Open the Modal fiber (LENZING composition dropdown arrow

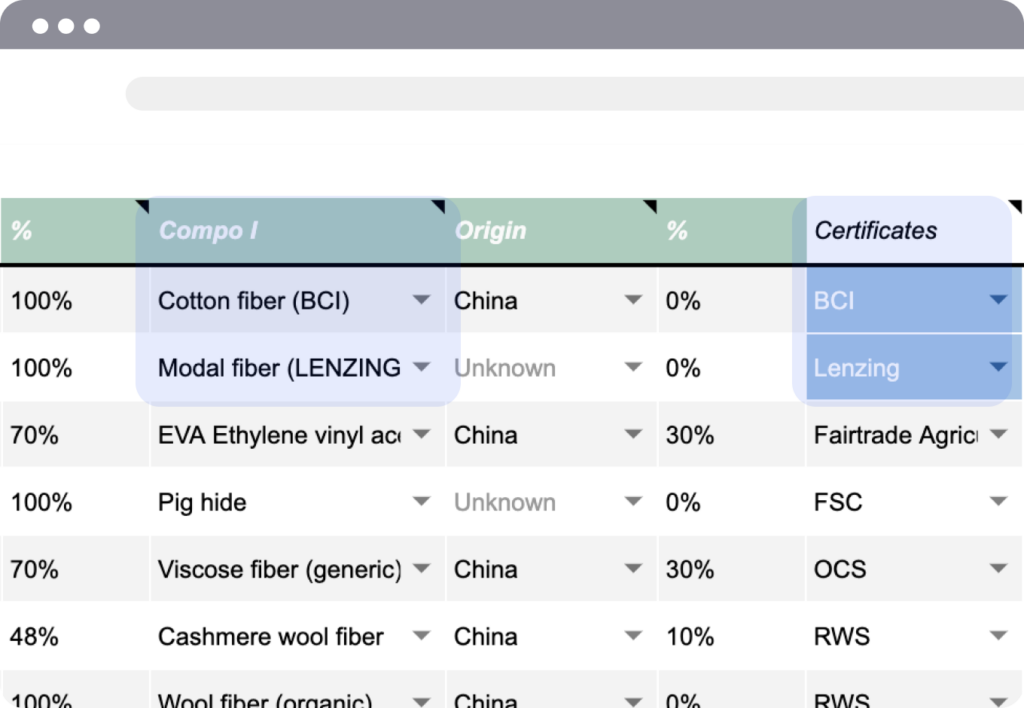click(x=422, y=367)
